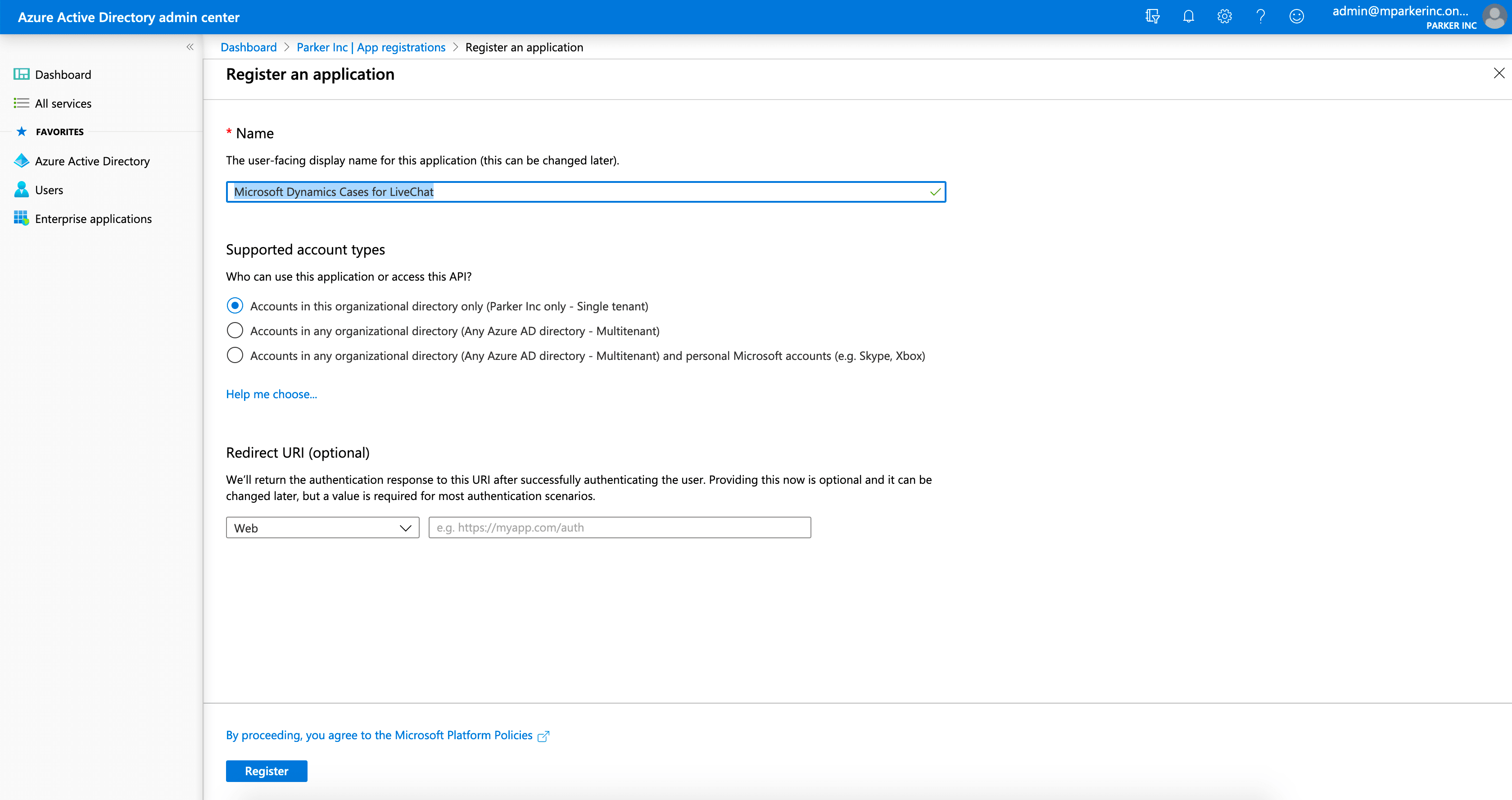
Task: Collapse the left sidebar with double chevron
Action: click(x=190, y=47)
